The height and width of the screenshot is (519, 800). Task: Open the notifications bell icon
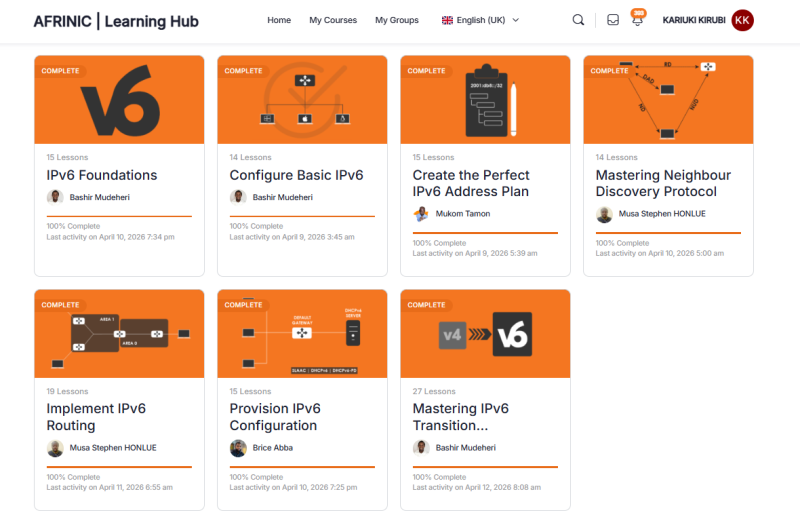(x=637, y=21)
